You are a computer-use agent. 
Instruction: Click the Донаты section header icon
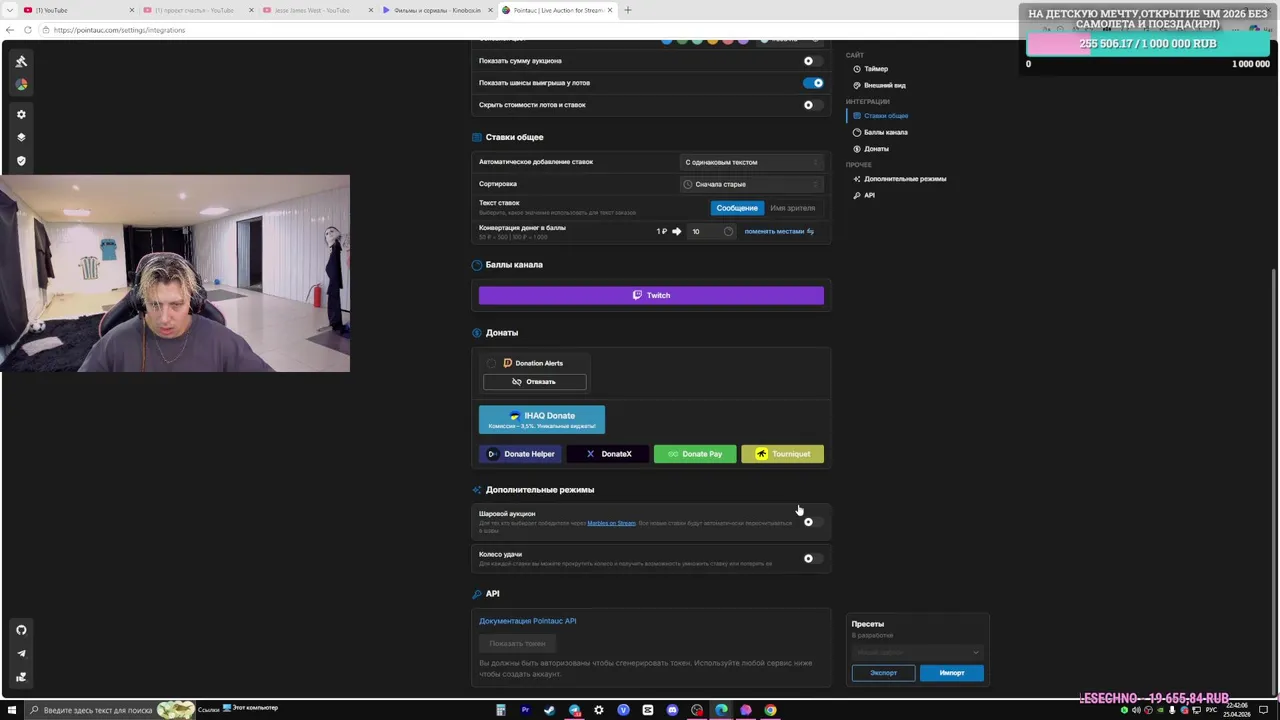pyautogui.click(x=477, y=333)
